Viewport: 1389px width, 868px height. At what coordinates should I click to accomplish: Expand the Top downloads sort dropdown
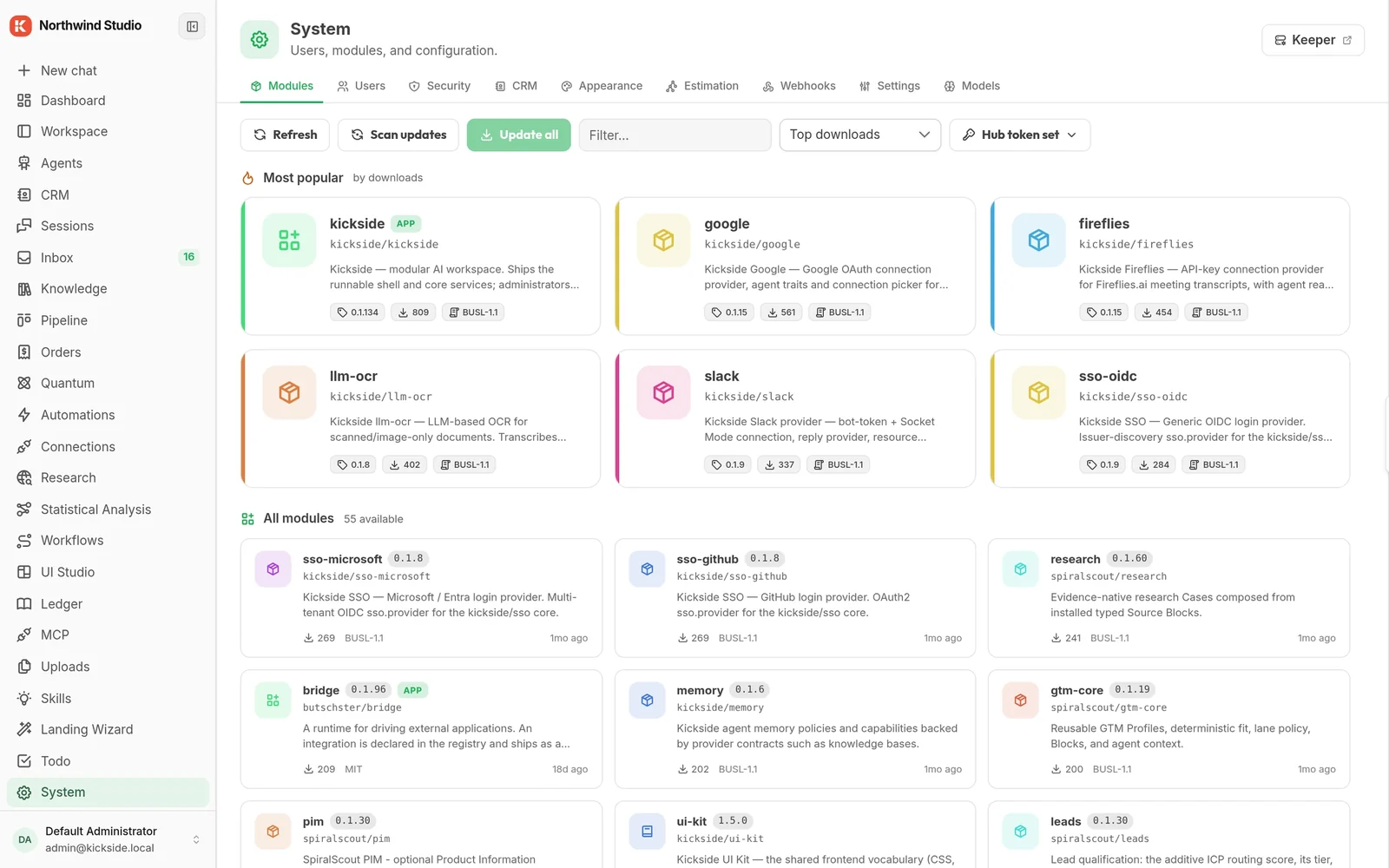[859, 135]
